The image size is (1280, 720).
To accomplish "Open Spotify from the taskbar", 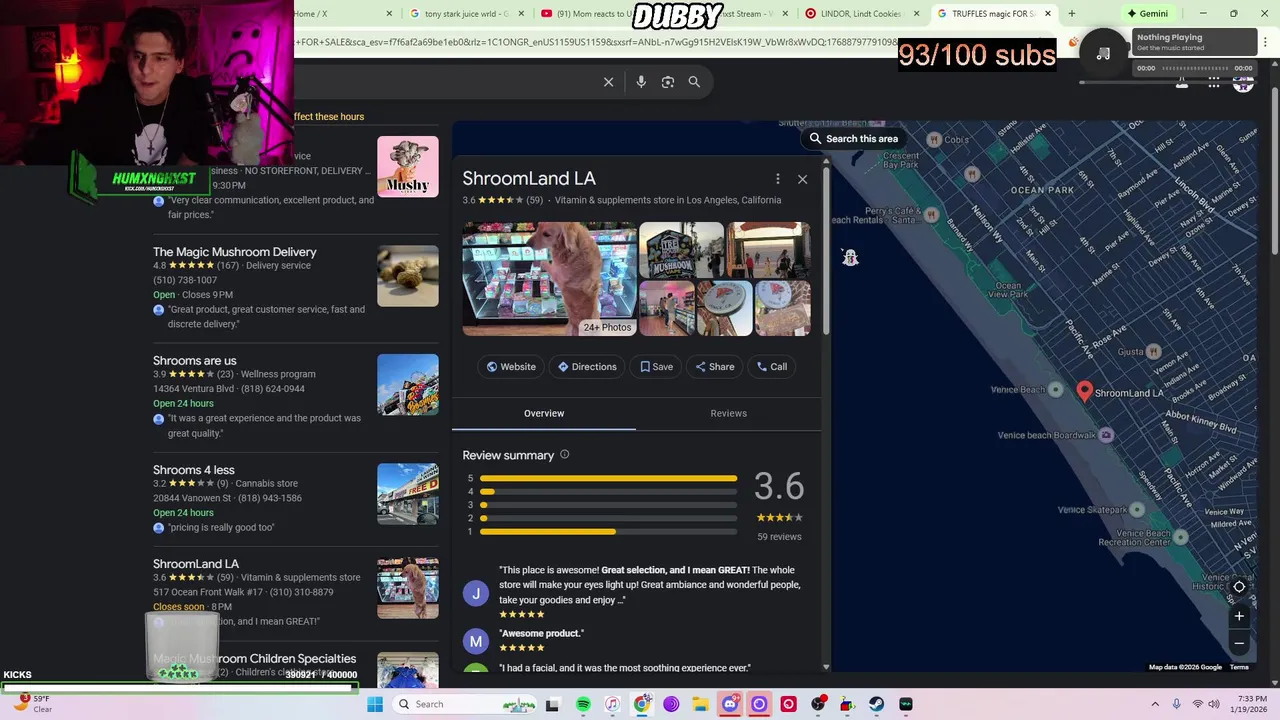I will [583, 704].
